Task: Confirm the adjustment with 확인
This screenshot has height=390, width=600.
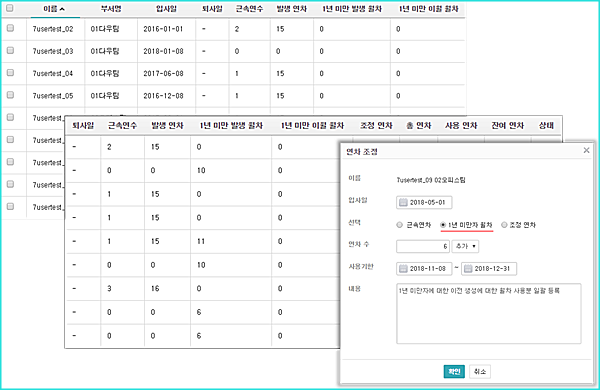Action: click(x=454, y=371)
